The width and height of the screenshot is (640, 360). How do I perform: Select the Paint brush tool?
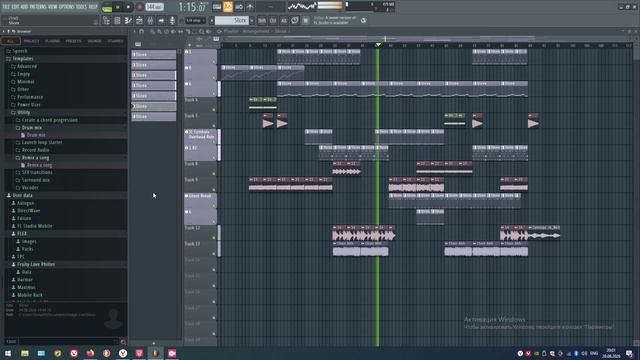pos(159,31)
